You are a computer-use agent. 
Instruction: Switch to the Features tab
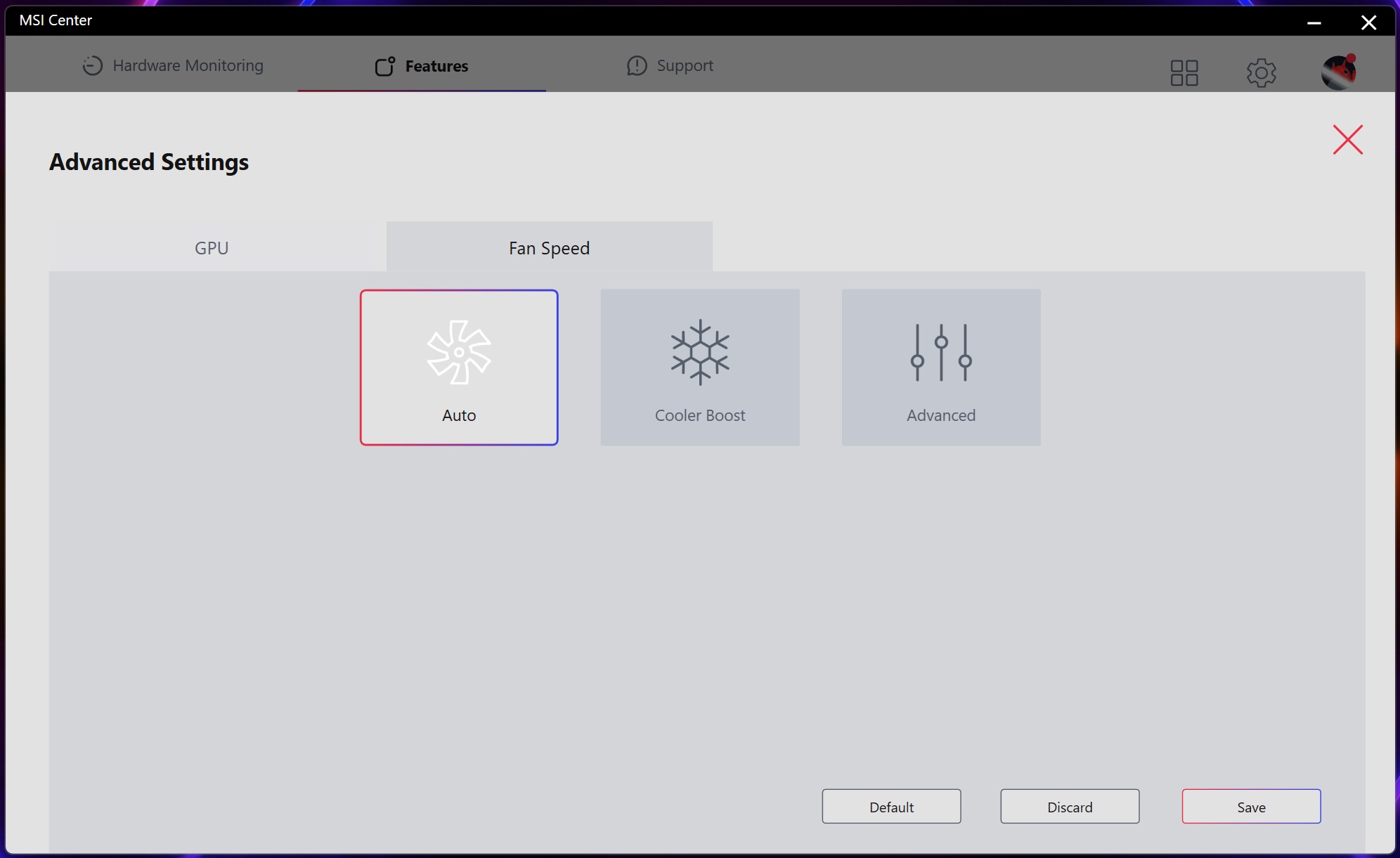pyautogui.click(x=422, y=65)
